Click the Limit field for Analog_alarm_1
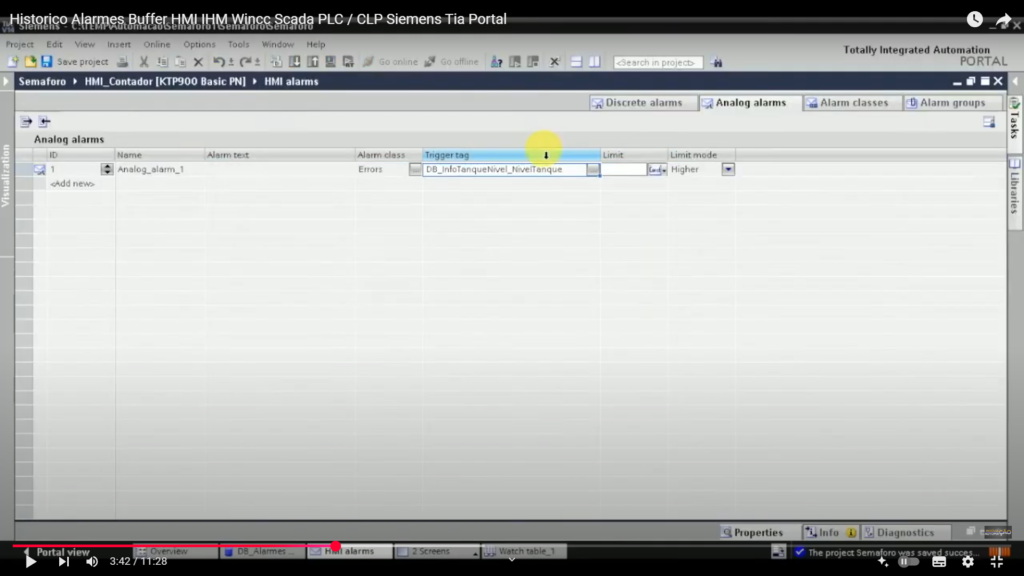 click(x=624, y=169)
